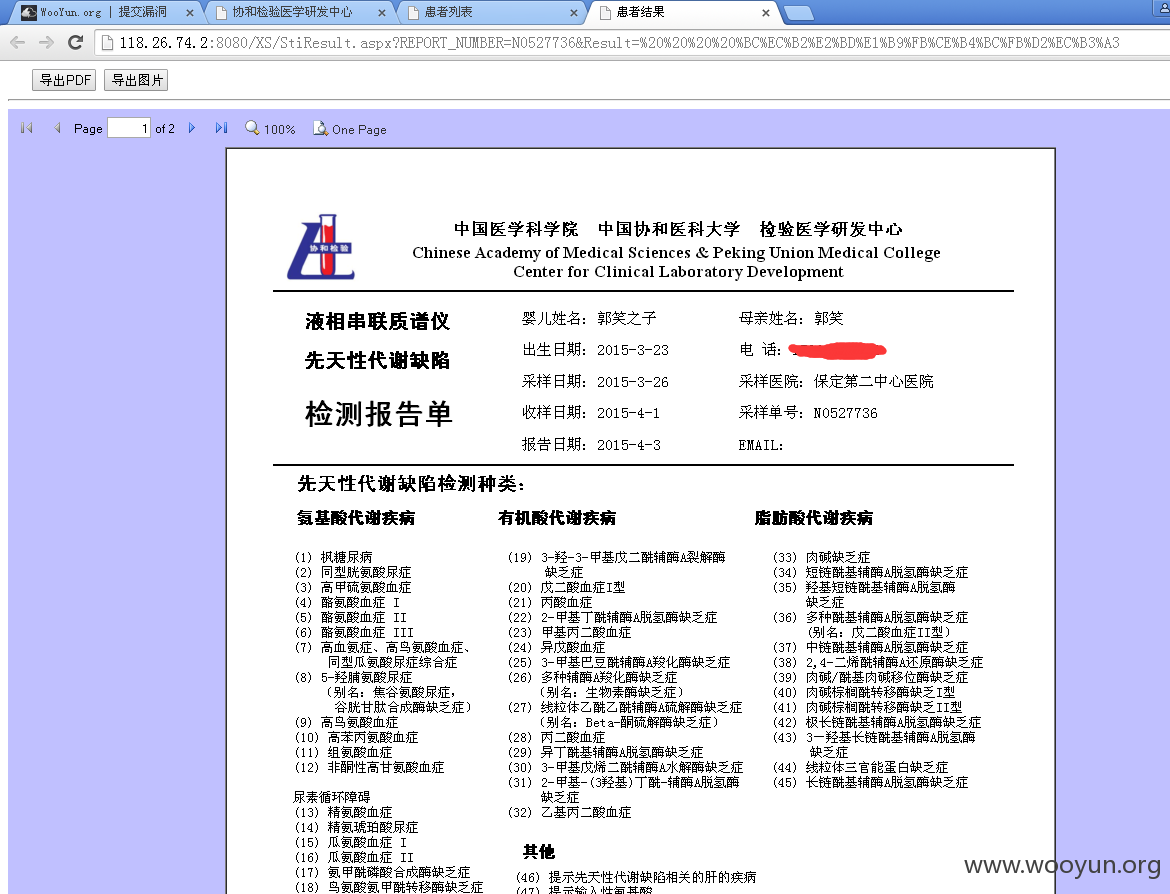Click the WooYun tab favicon
The height and width of the screenshot is (894, 1170).
click(x=29, y=12)
